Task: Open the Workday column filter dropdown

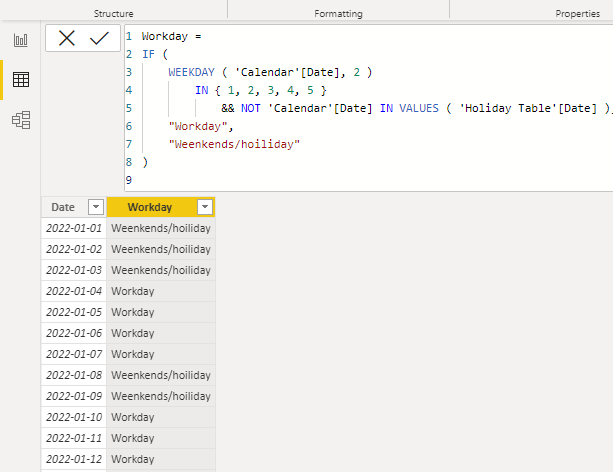Action: coord(205,207)
